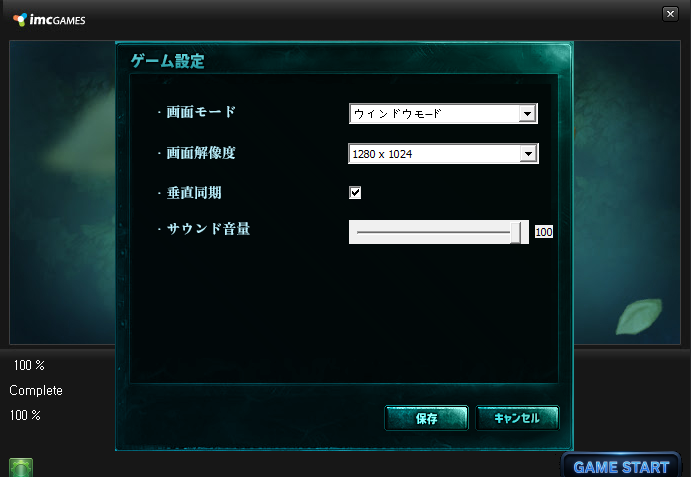Click the 垂直同期 label text
The image size is (691, 477).
pyautogui.click(x=194, y=193)
